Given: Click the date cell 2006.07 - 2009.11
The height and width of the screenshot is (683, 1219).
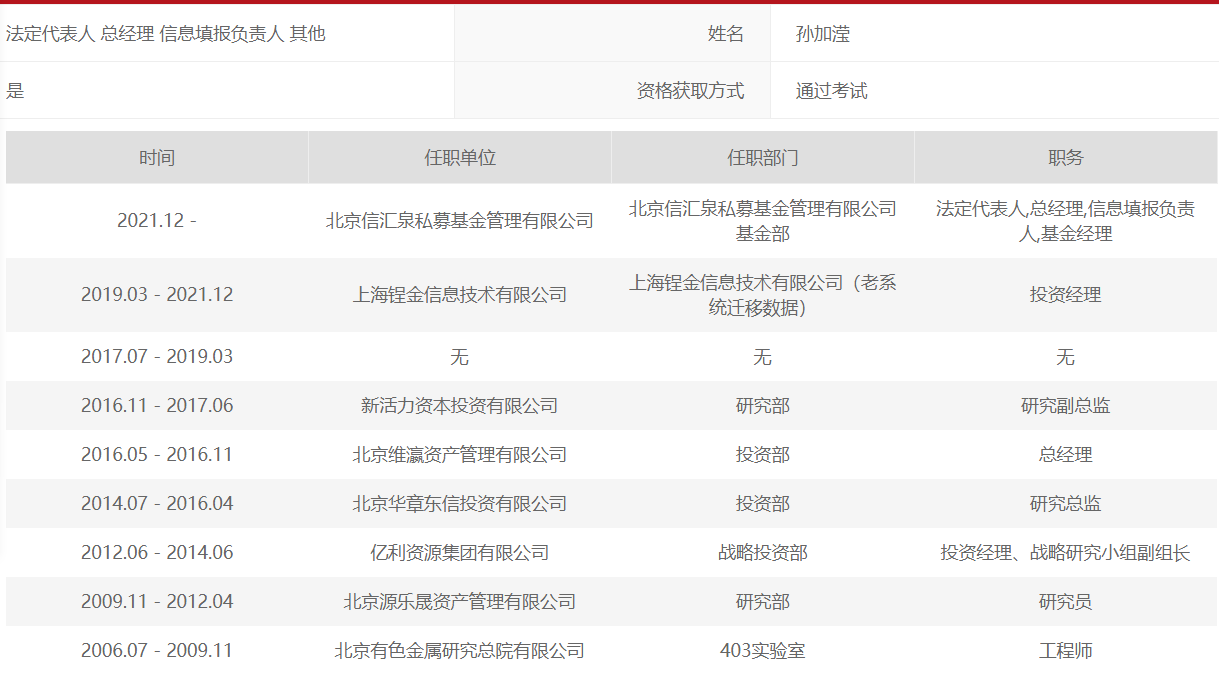Looking at the screenshot, I should coord(157,651).
